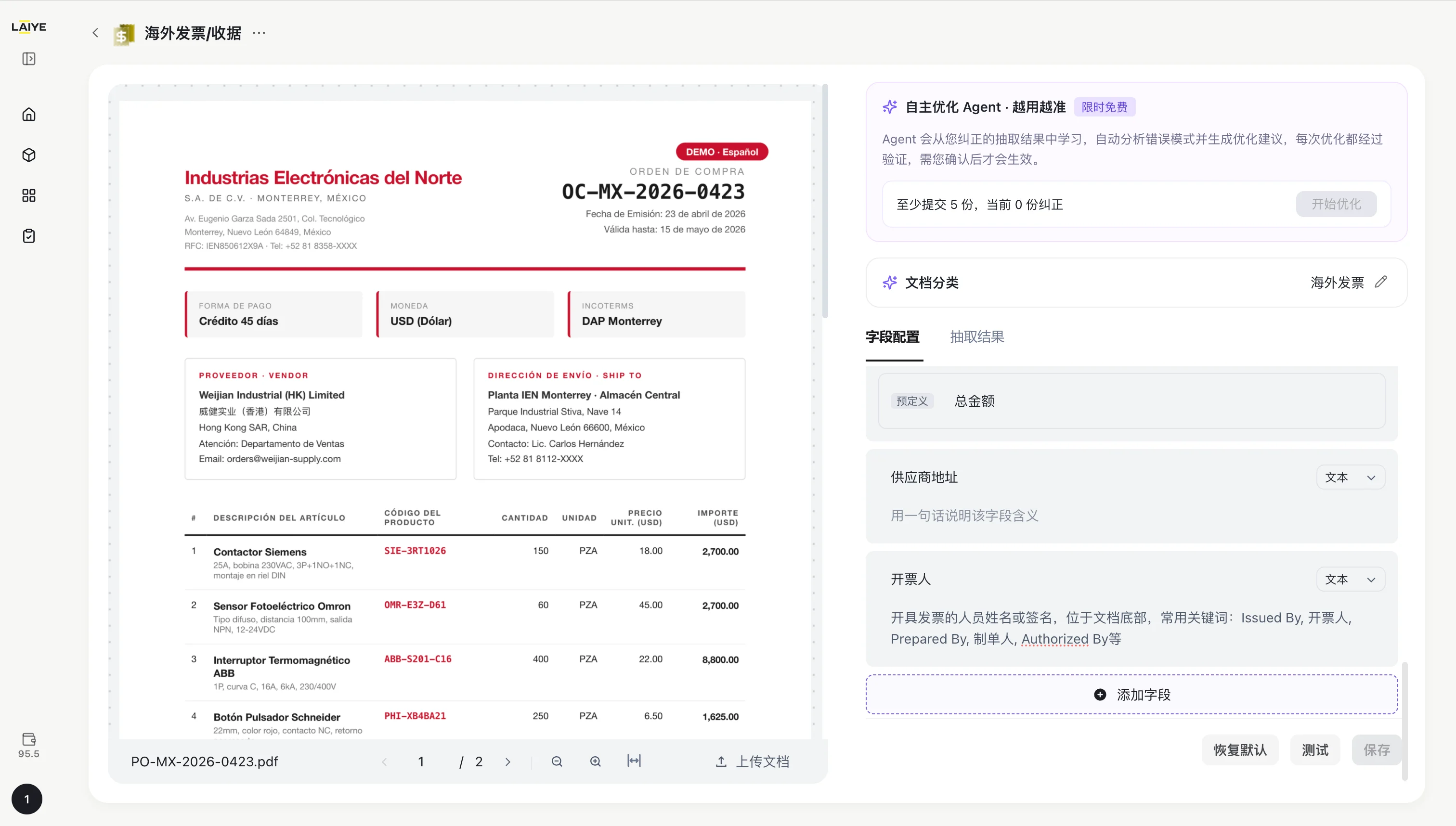
Task: Click the file name PO-MX-2026-0423.pdf
Action: [204, 762]
